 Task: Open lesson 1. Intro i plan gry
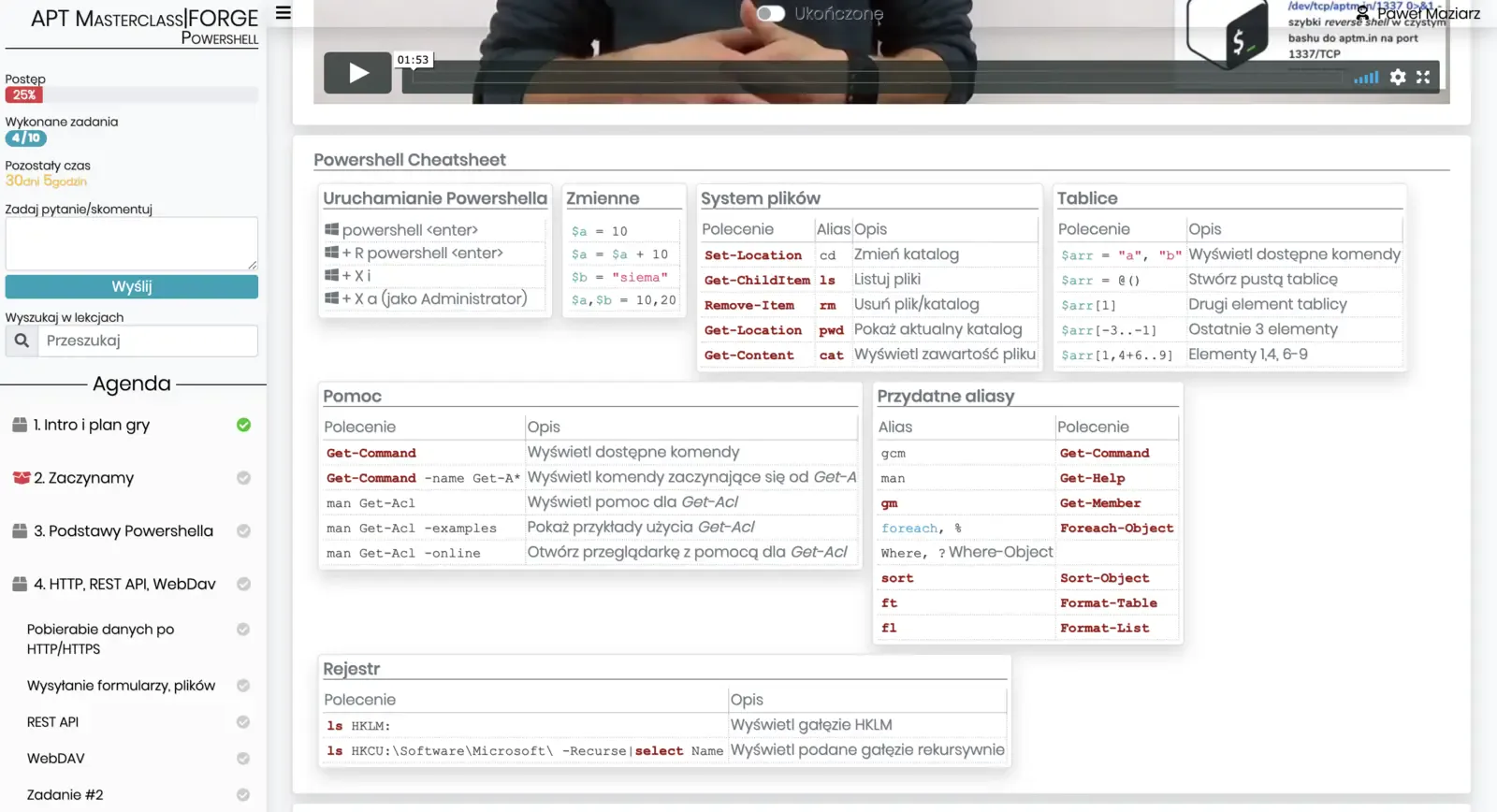pyautogui.click(x=92, y=425)
